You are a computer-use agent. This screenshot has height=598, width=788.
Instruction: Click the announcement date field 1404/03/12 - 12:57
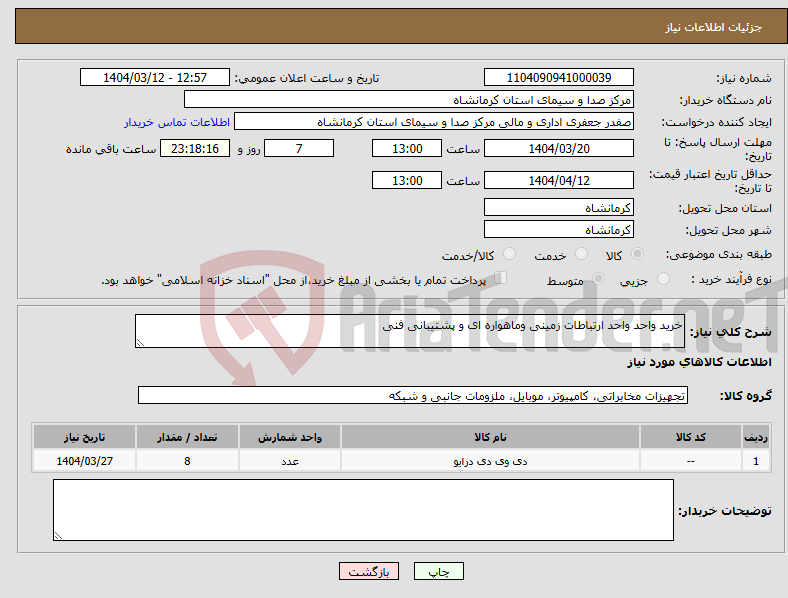pyautogui.click(x=155, y=78)
